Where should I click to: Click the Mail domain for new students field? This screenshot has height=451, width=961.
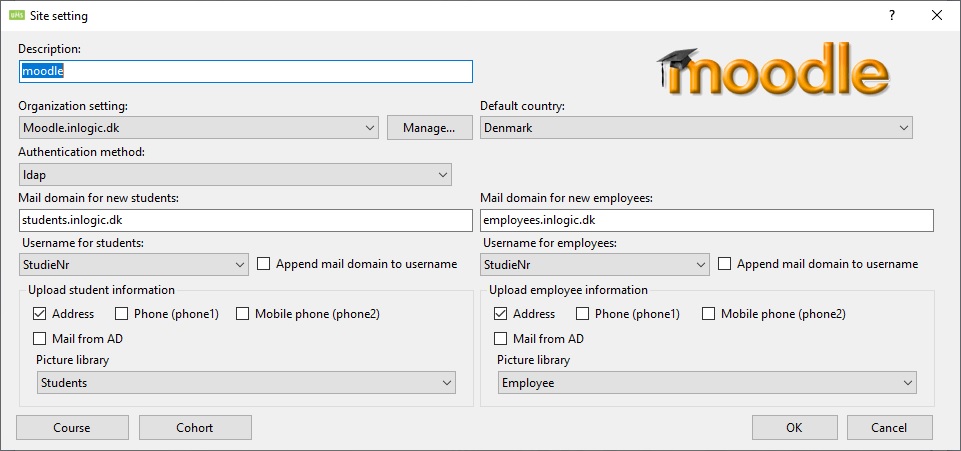[245, 220]
